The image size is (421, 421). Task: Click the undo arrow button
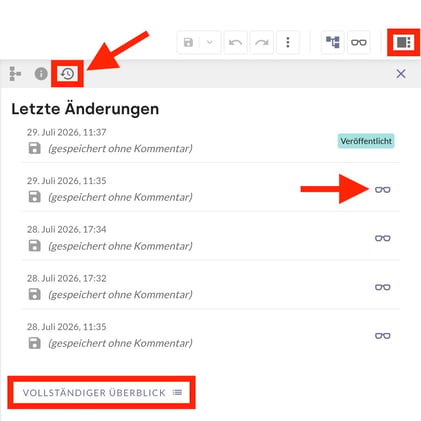click(x=236, y=42)
